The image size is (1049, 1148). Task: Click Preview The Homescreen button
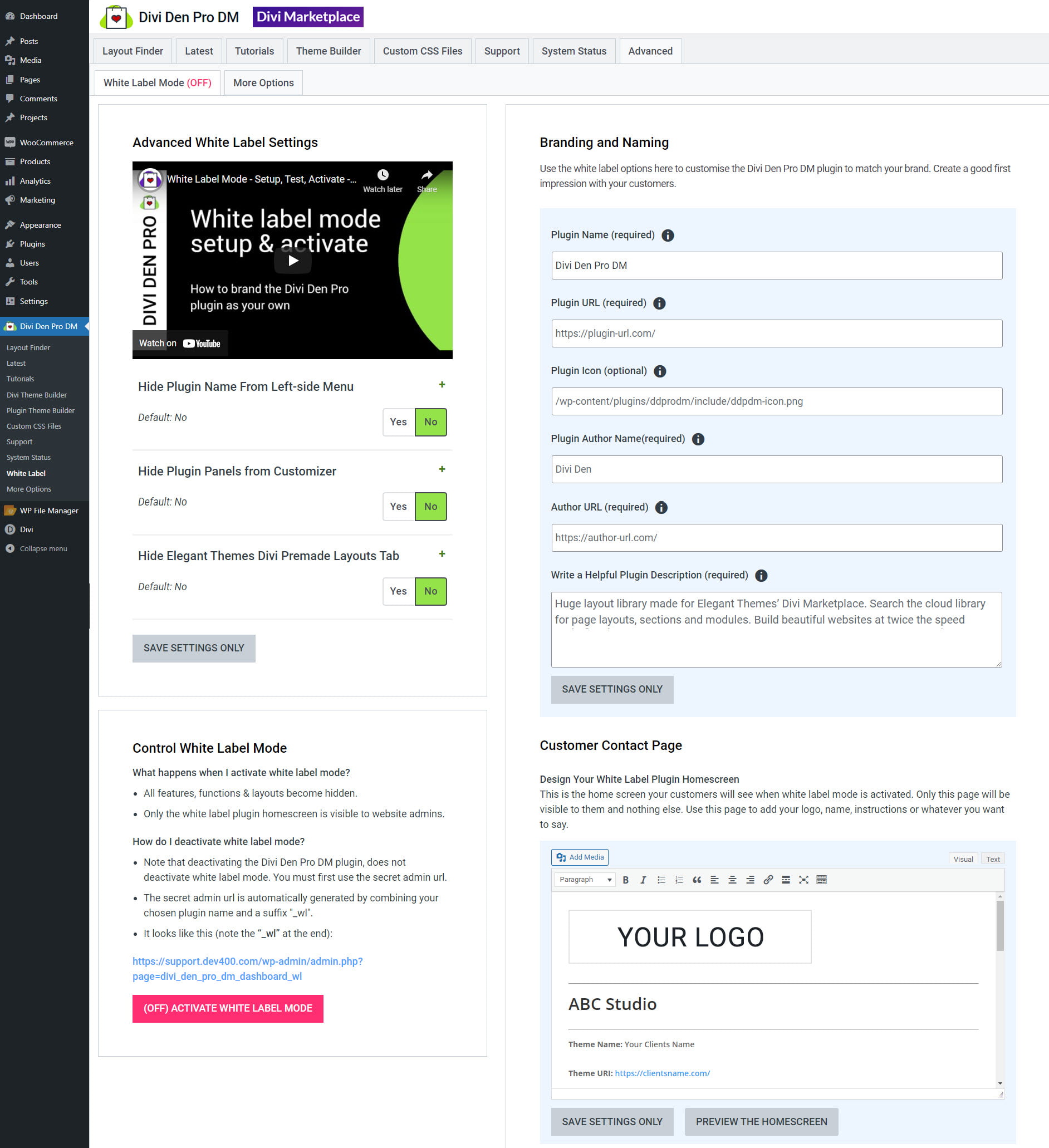tap(761, 1122)
